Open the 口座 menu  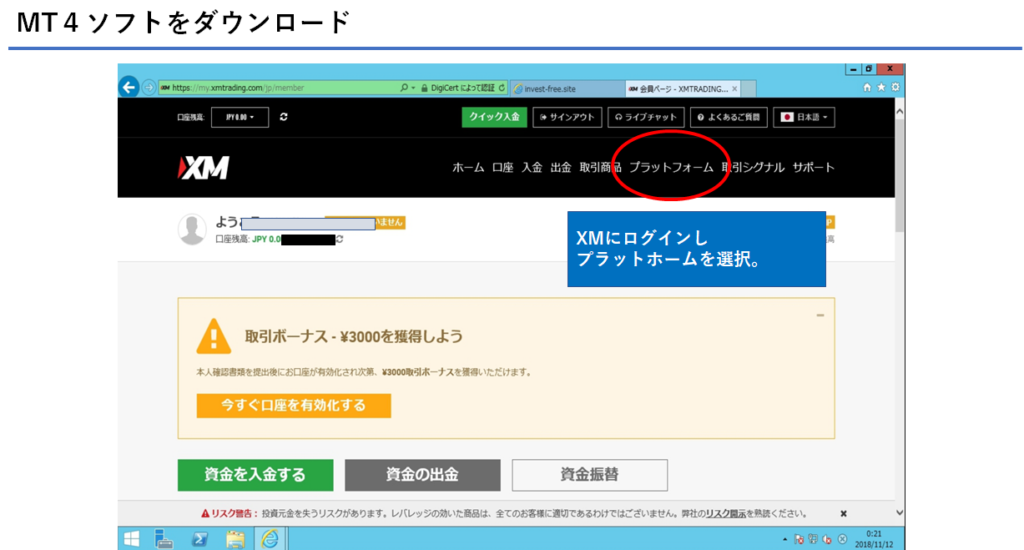click(502, 168)
